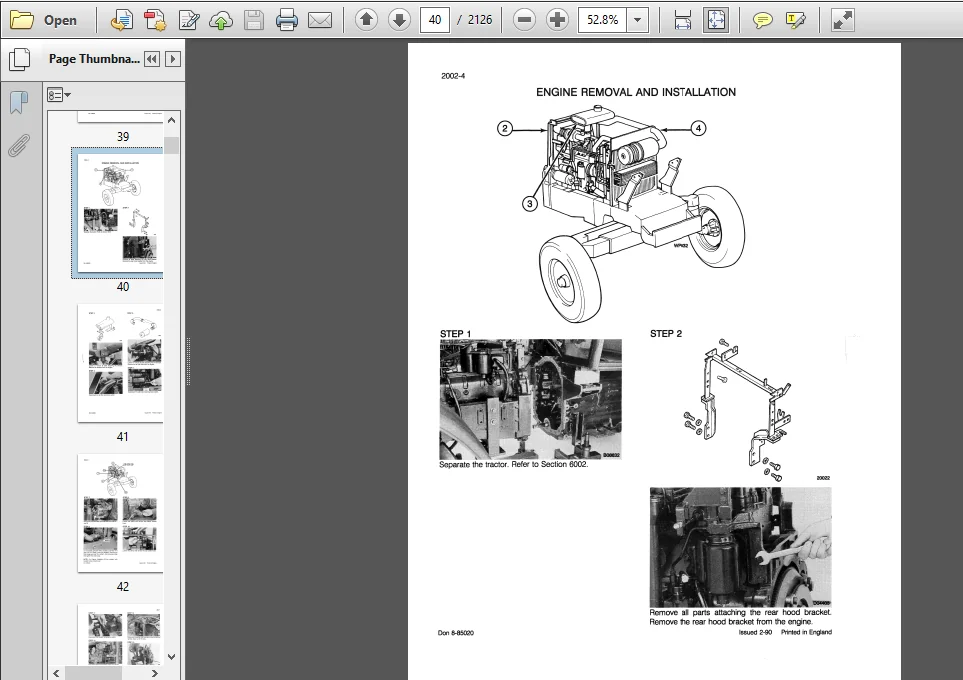The width and height of the screenshot is (963, 680).
Task: Toggle the Fit Full Page icon
Action: (716, 20)
